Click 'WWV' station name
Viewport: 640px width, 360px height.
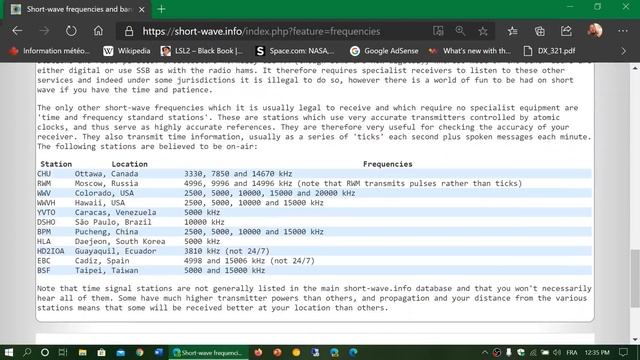(44, 193)
